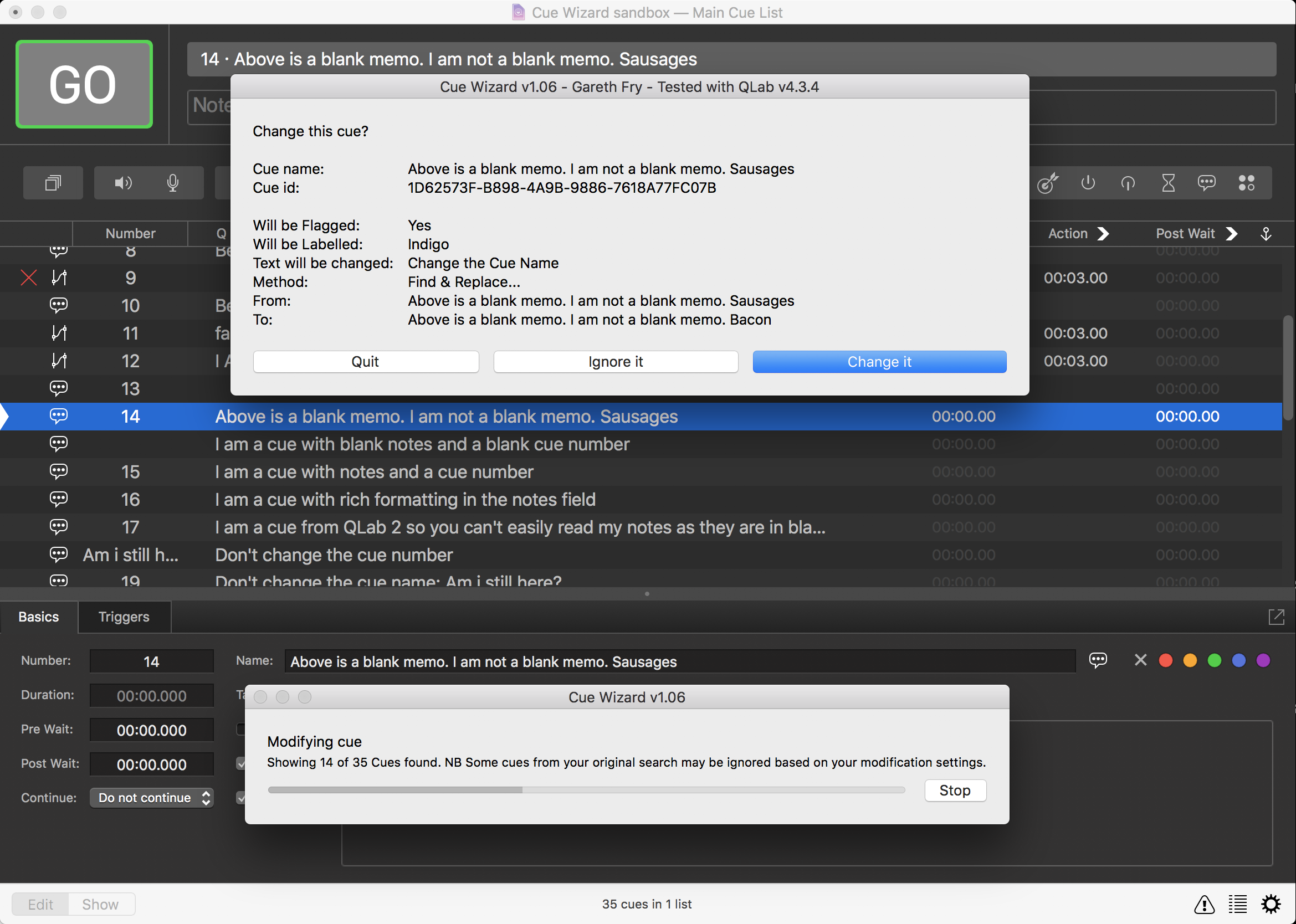Select cue 15 'cue with notes and a cue number'

(641, 471)
